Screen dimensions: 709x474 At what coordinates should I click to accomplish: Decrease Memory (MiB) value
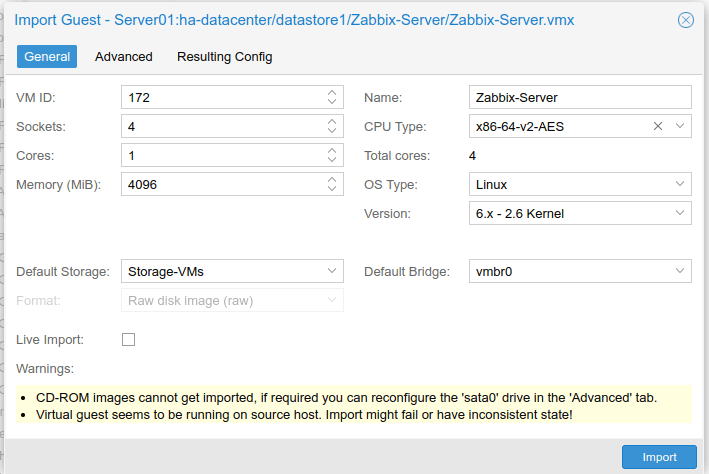point(332,188)
